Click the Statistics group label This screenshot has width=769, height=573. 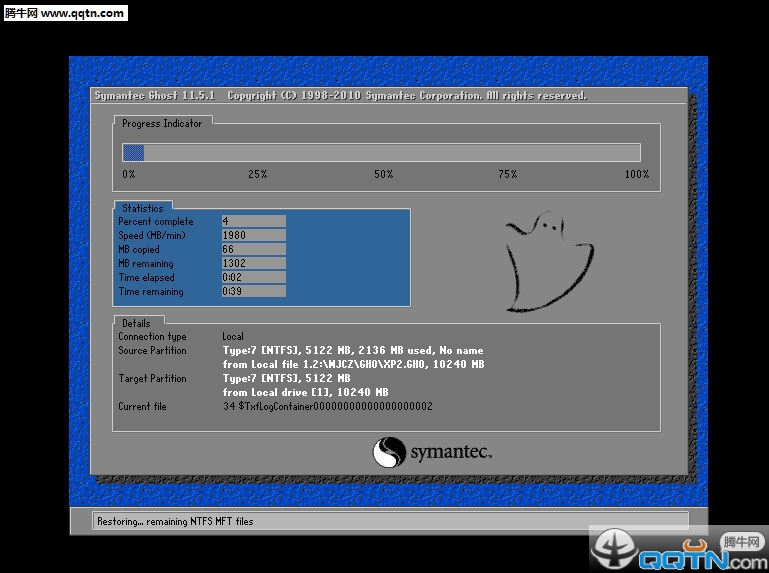tap(143, 208)
